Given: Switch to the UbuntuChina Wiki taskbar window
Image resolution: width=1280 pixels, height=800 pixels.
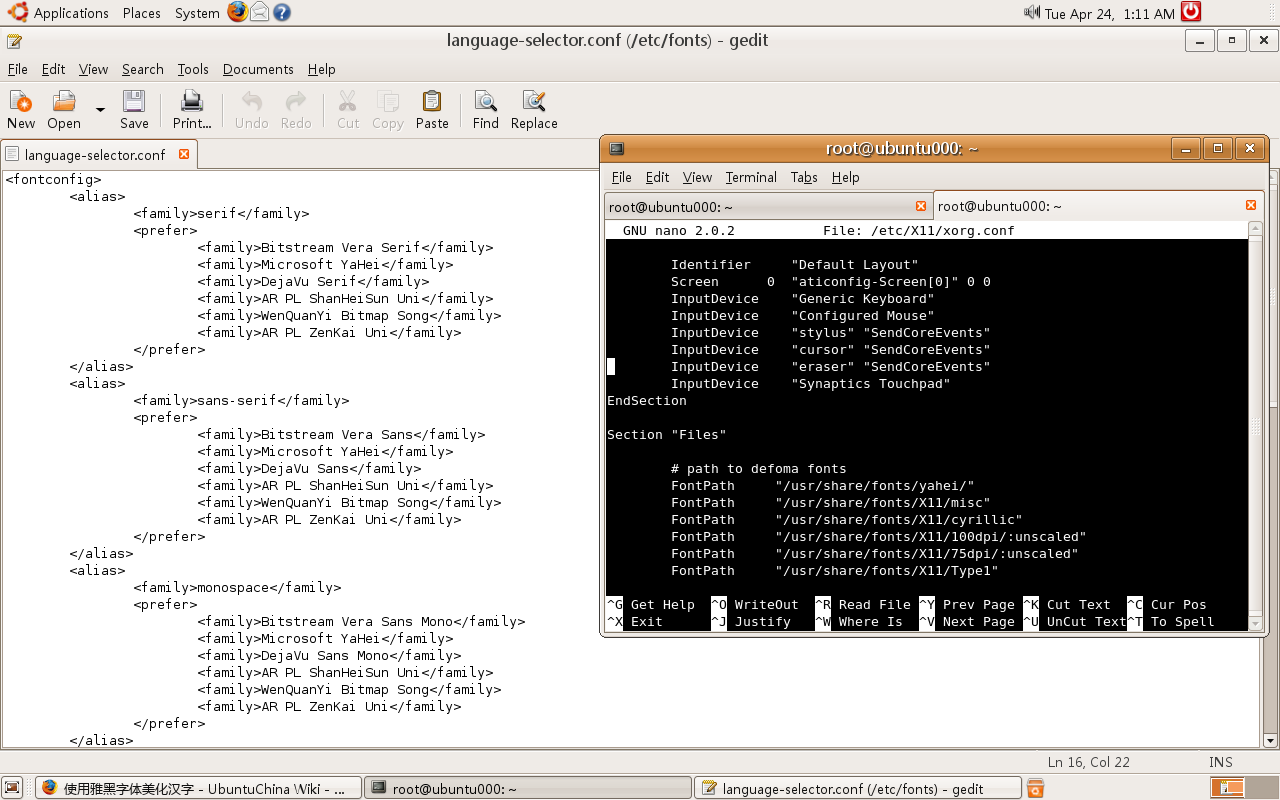Looking at the screenshot, I should (198, 788).
